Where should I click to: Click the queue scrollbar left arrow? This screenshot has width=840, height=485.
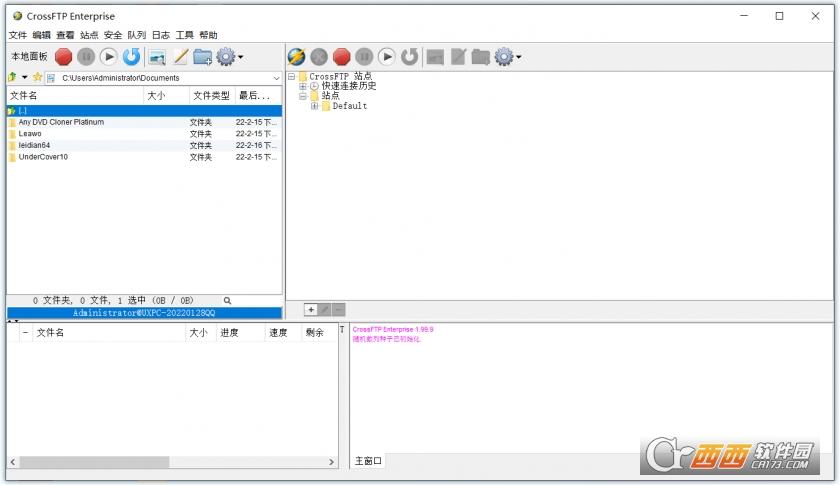pos(13,462)
